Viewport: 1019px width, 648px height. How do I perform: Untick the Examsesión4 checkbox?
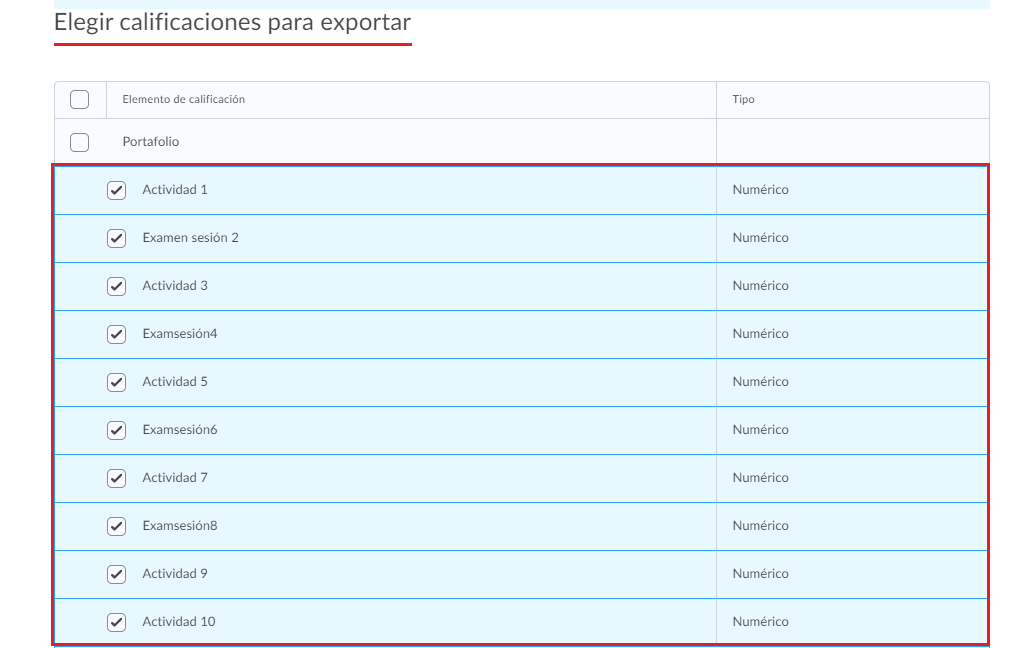click(x=117, y=334)
